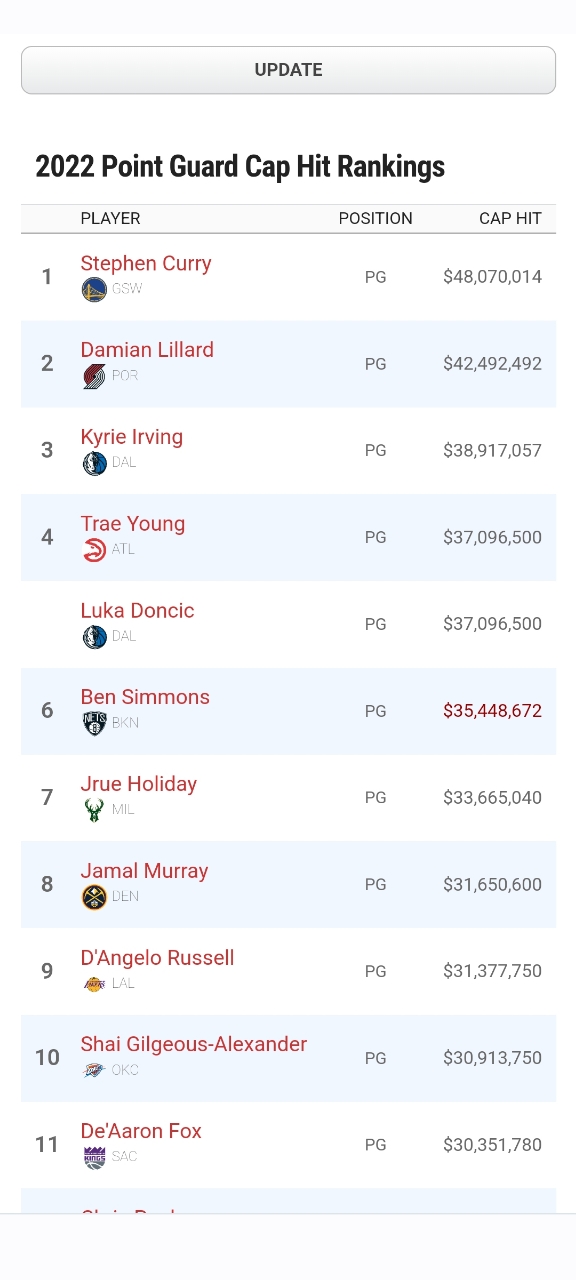Select the Shai Gilgeous-Alexander link

(x=194, y=1044)
